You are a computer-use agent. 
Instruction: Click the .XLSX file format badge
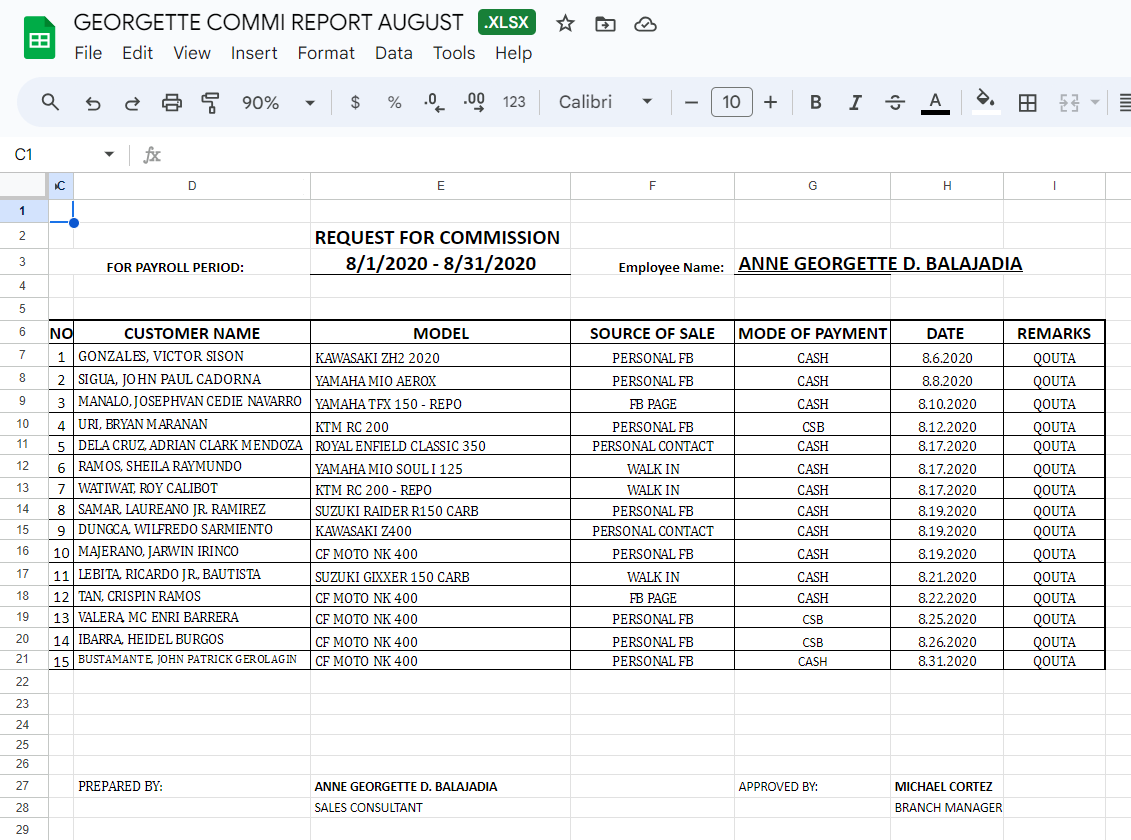click(x=507, y=22)
